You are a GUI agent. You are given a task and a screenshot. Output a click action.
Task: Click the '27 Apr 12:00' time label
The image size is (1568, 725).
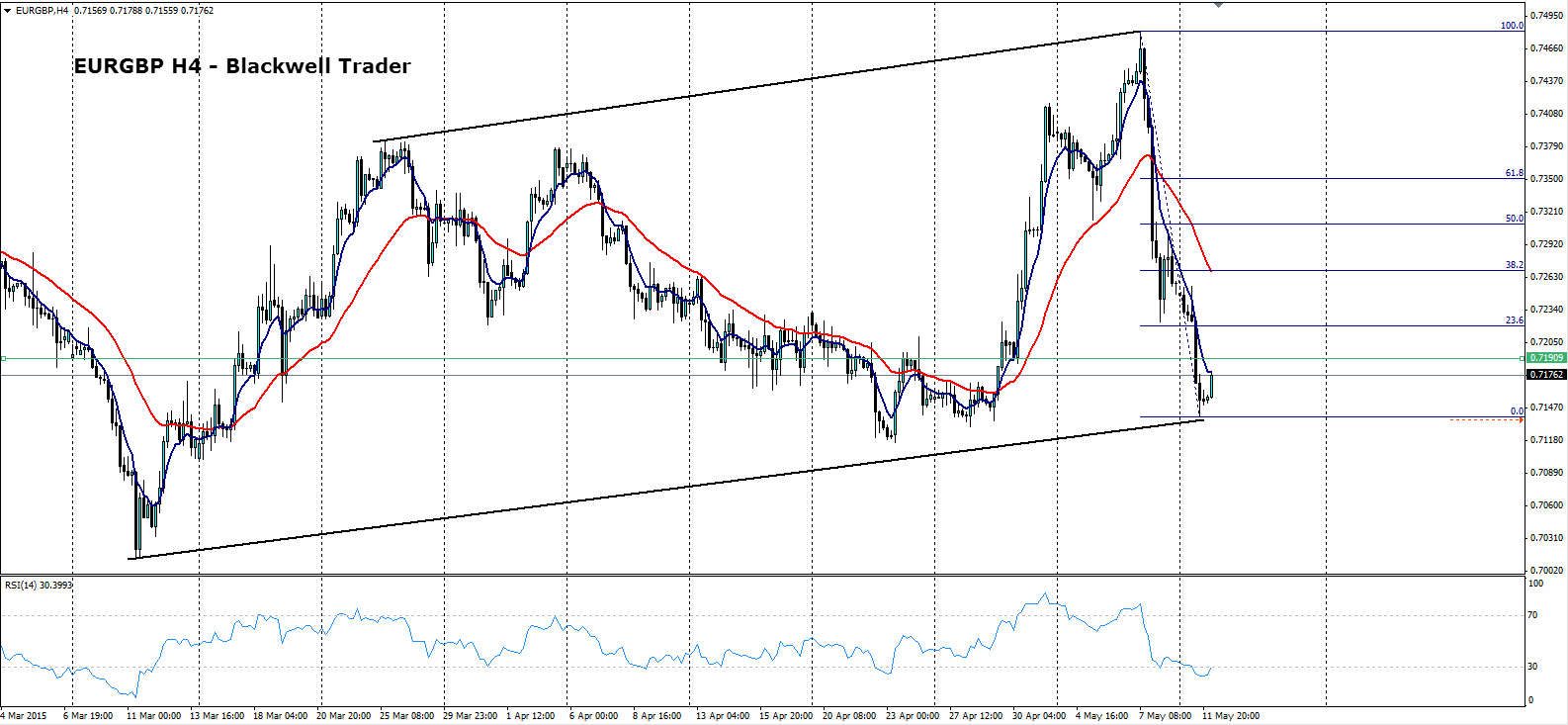coord(976,715)
